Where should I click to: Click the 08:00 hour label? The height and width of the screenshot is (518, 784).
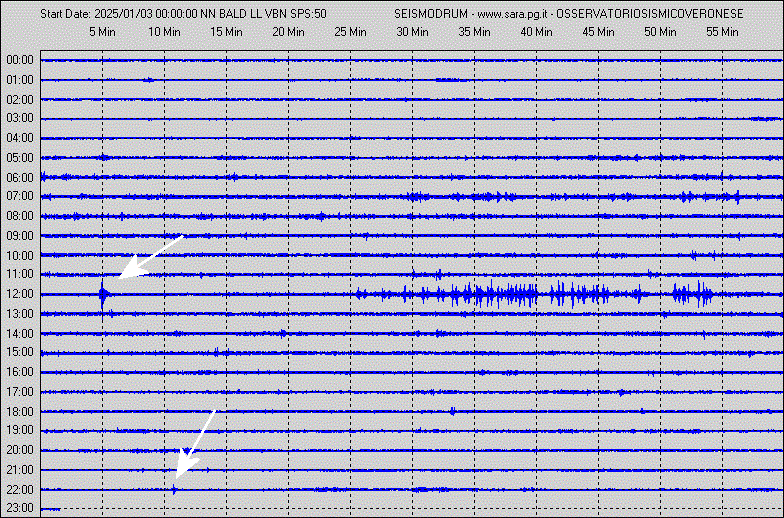[x=20, y=216]
